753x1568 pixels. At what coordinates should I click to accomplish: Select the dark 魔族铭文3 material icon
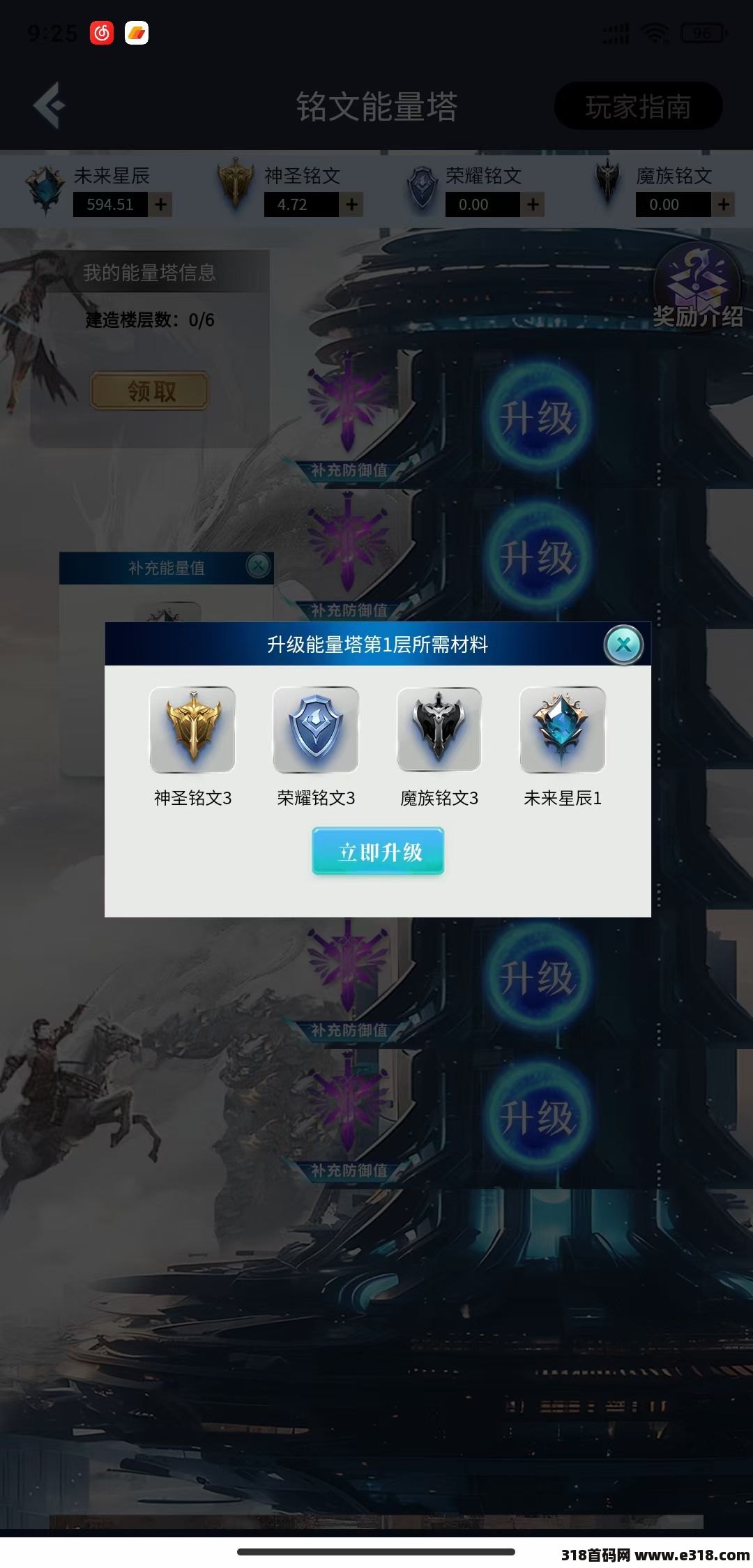pos(439,730)
